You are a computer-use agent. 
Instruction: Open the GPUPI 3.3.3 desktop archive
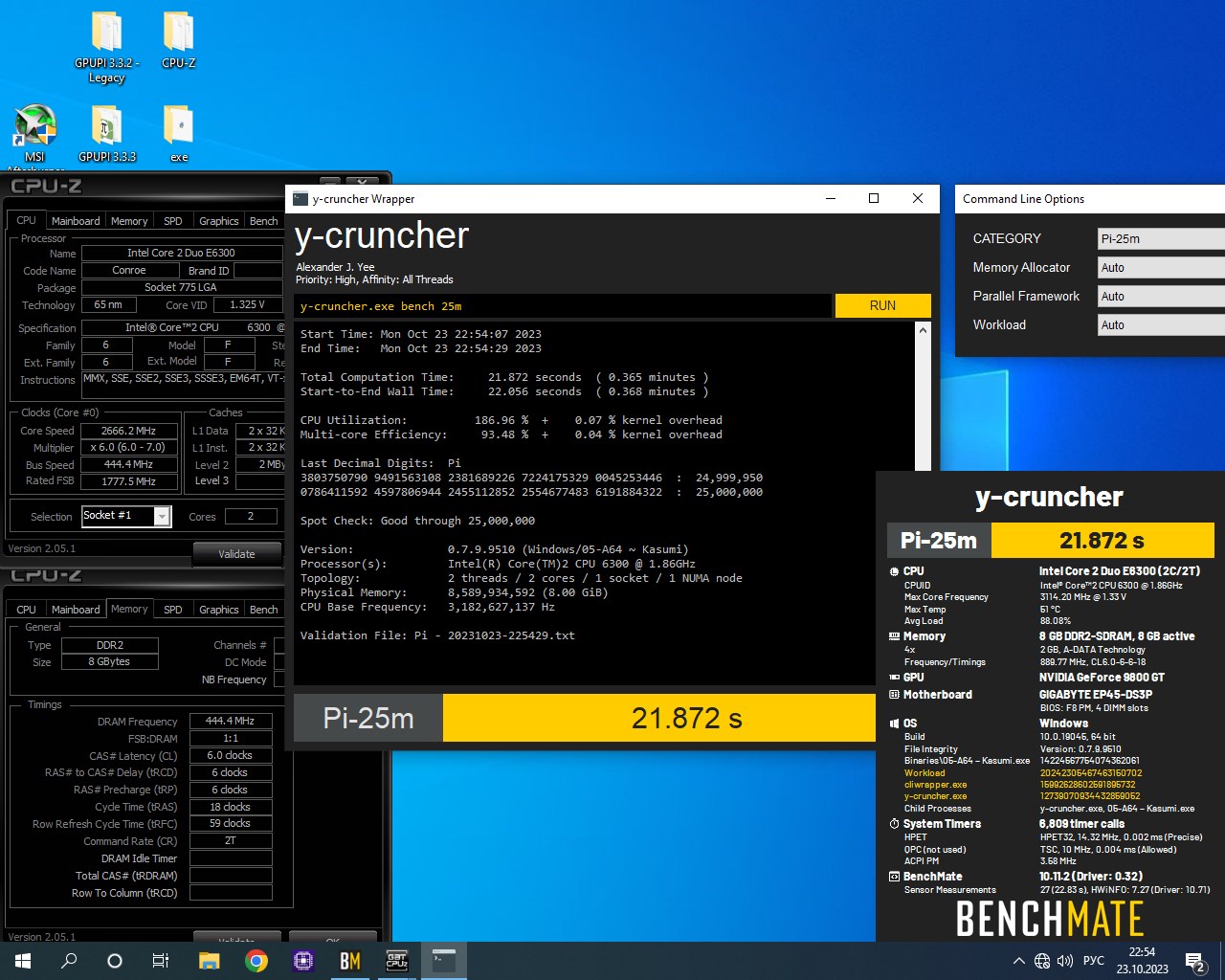106,134
